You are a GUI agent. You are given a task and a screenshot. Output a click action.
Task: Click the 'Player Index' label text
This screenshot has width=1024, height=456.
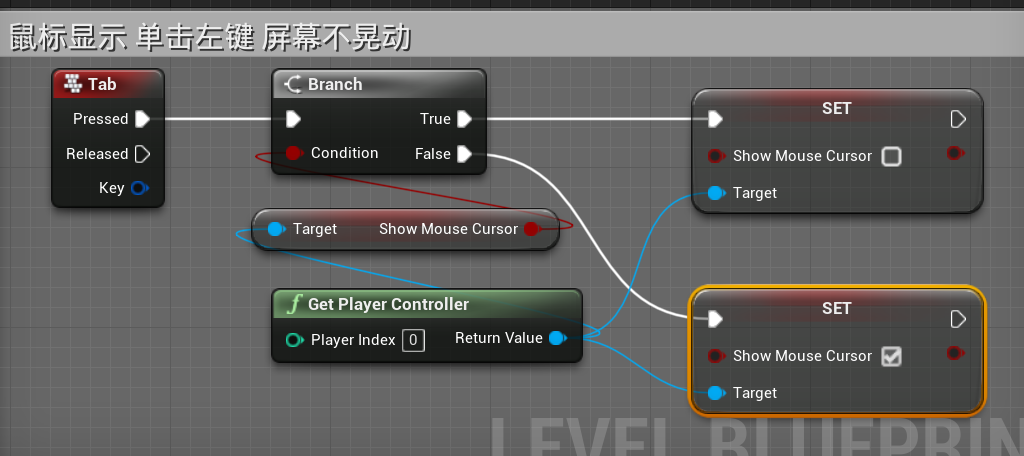(x=353, y=340)
